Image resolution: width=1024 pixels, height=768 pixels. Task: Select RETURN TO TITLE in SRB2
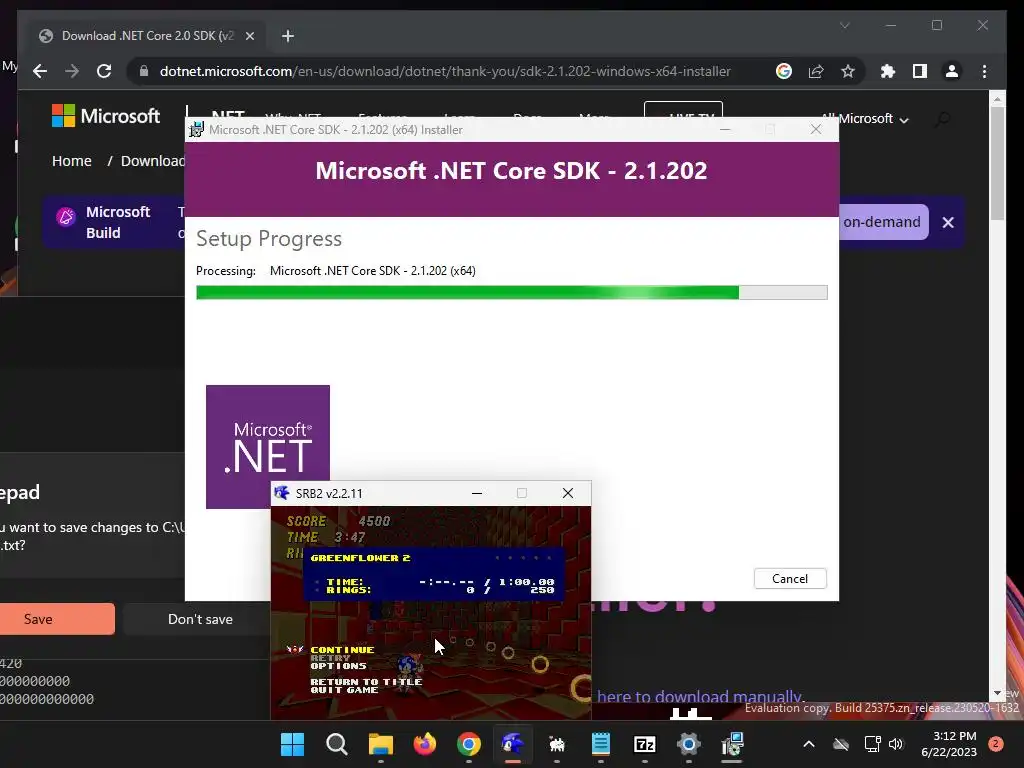pos(366,682)
